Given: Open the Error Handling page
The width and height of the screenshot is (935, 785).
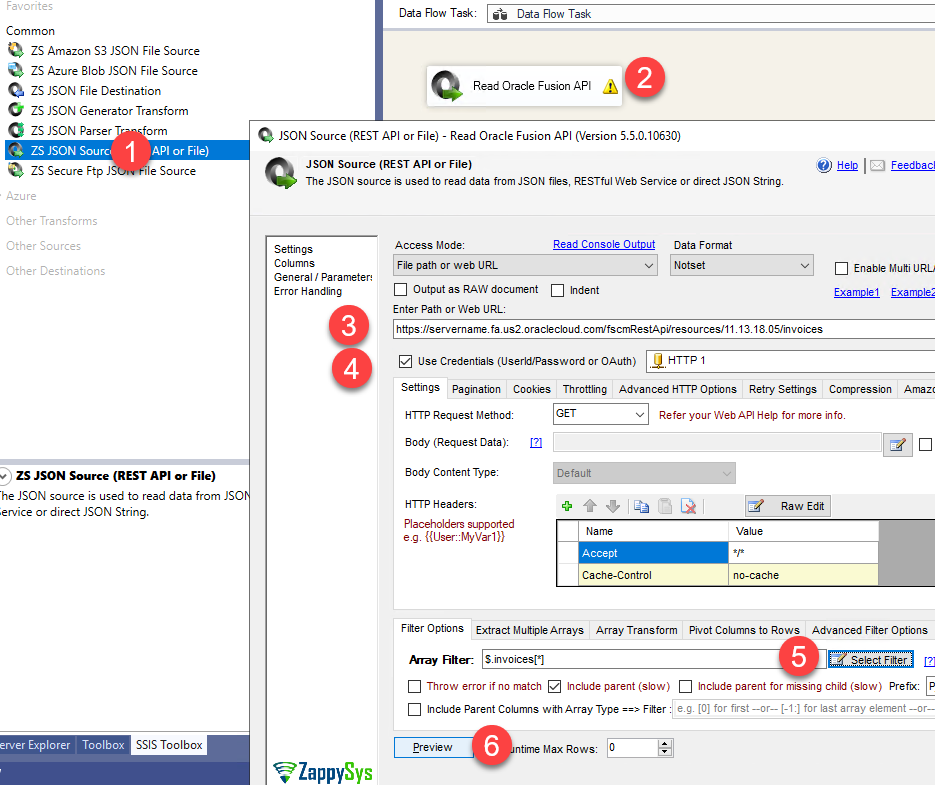Looking at the screenshot, I should 308,291.
